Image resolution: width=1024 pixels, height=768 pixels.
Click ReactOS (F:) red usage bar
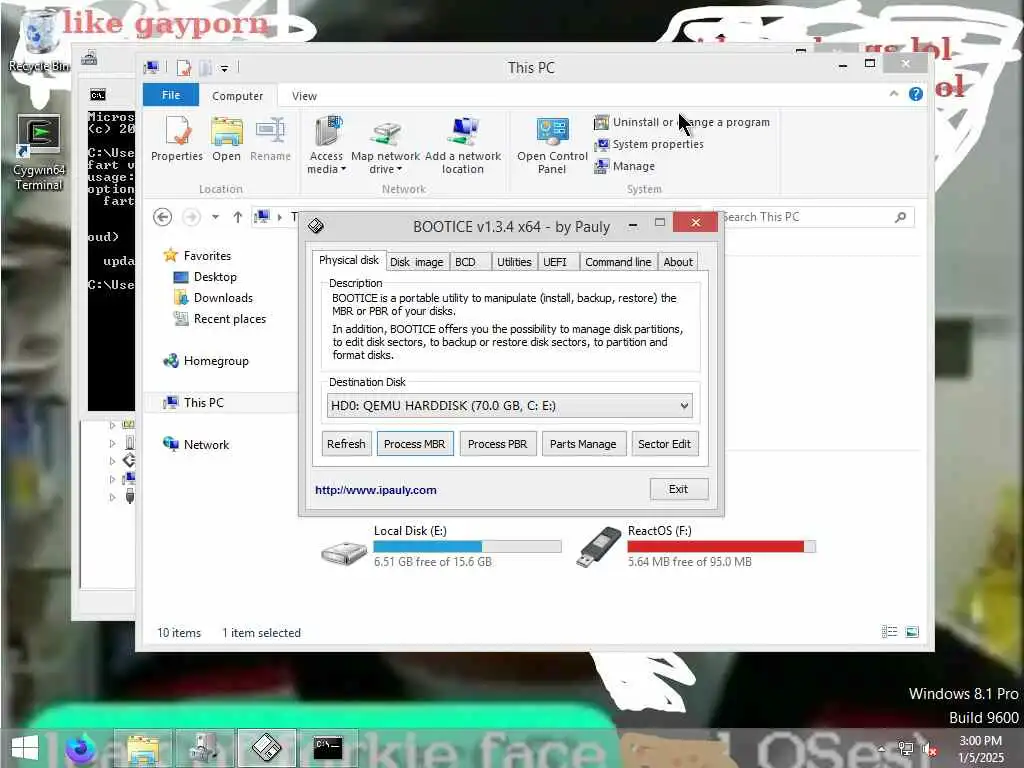pyautogui.click(x=722, y=547)
